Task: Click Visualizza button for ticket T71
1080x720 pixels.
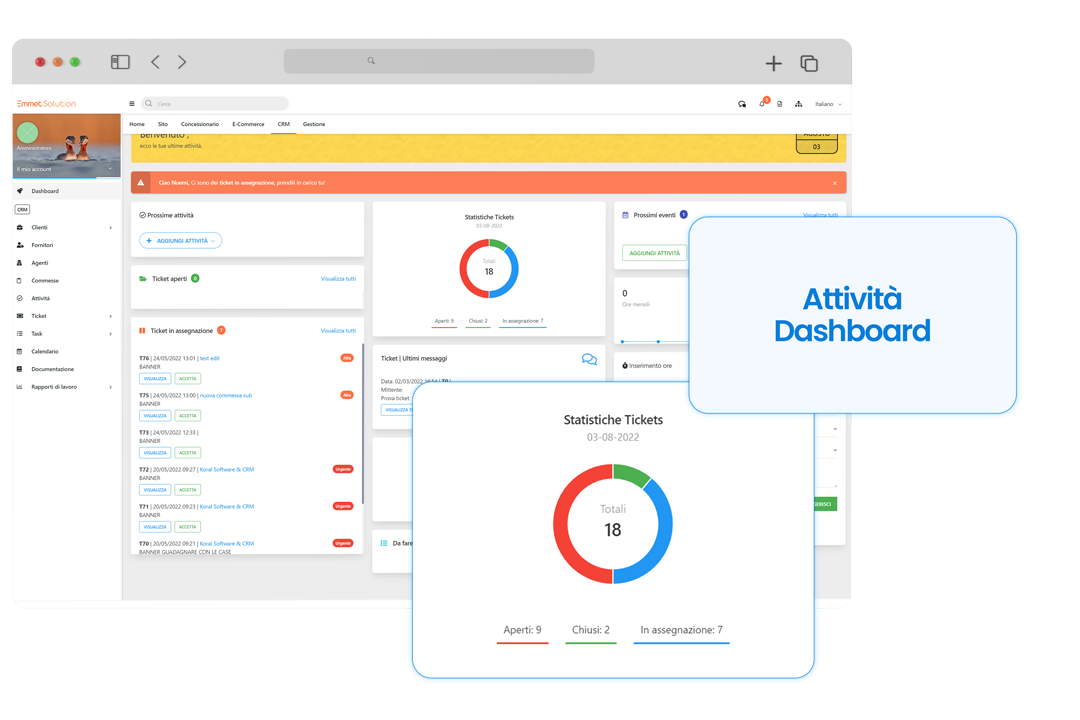Action: (155, 527)
